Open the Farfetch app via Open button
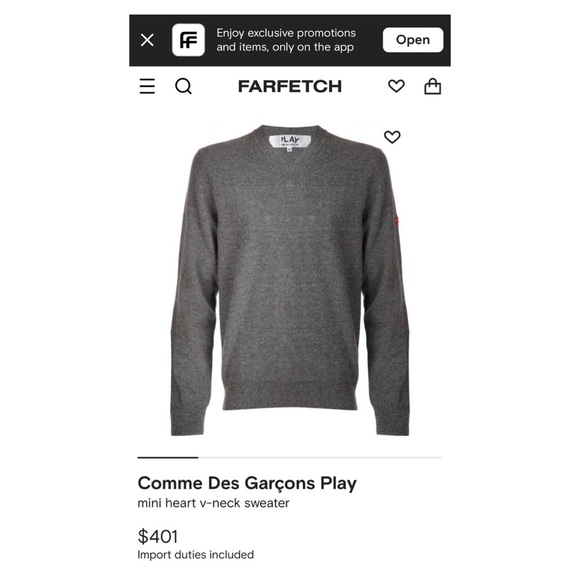The image size is (580, 580). (413, 40)
